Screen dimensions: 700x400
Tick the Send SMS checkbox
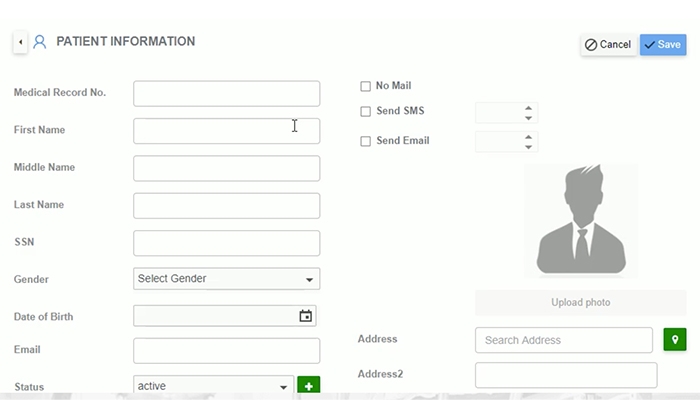365,111
